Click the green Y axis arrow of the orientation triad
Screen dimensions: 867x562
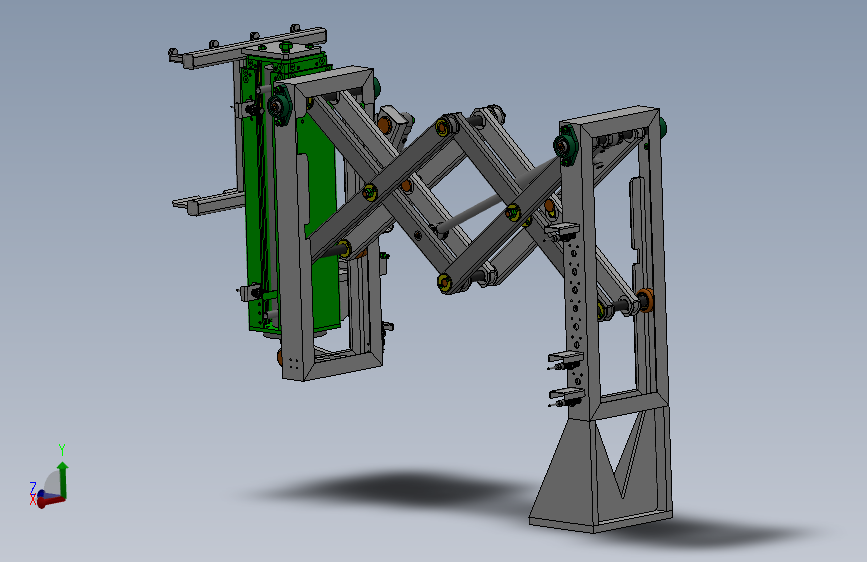coord(63,479)
